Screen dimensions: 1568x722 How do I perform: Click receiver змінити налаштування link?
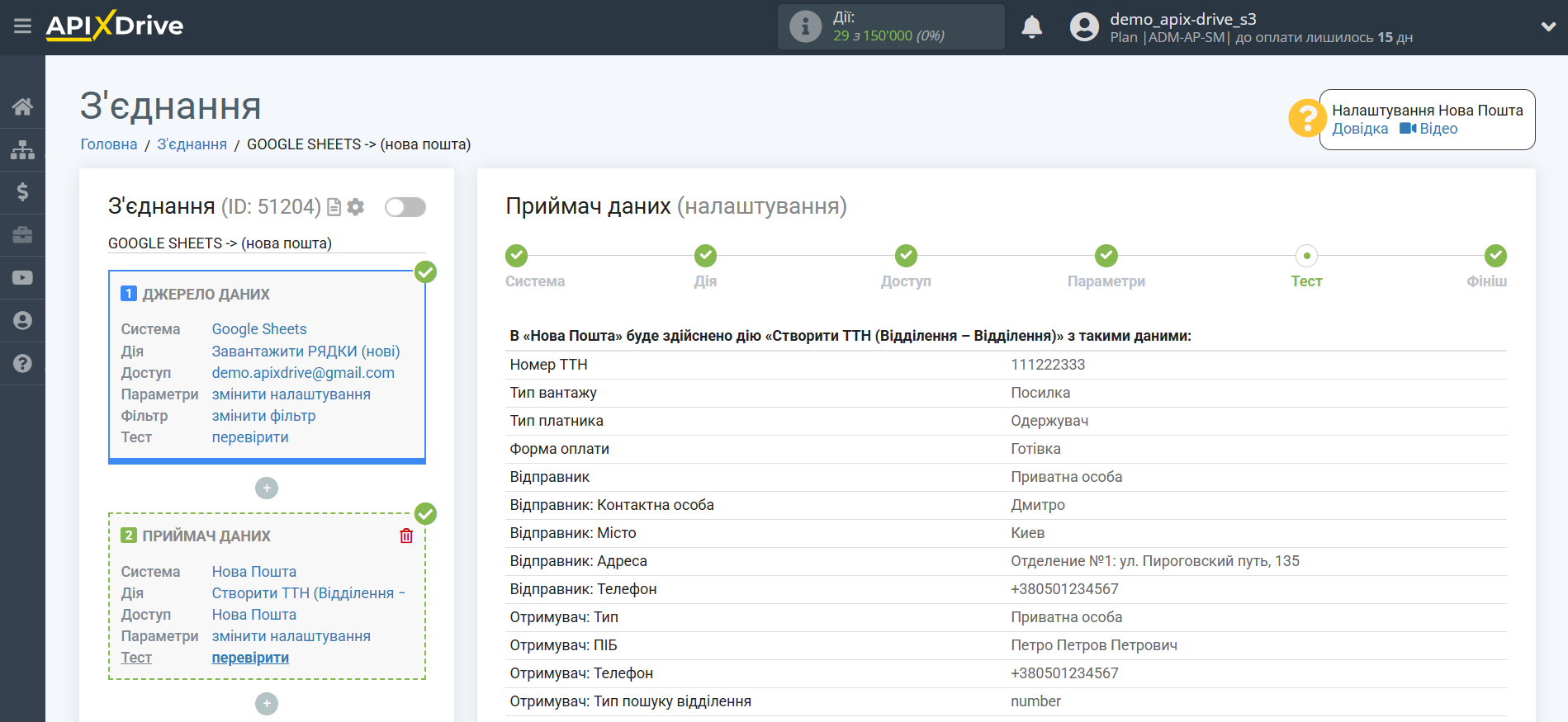tap(291, 636)
